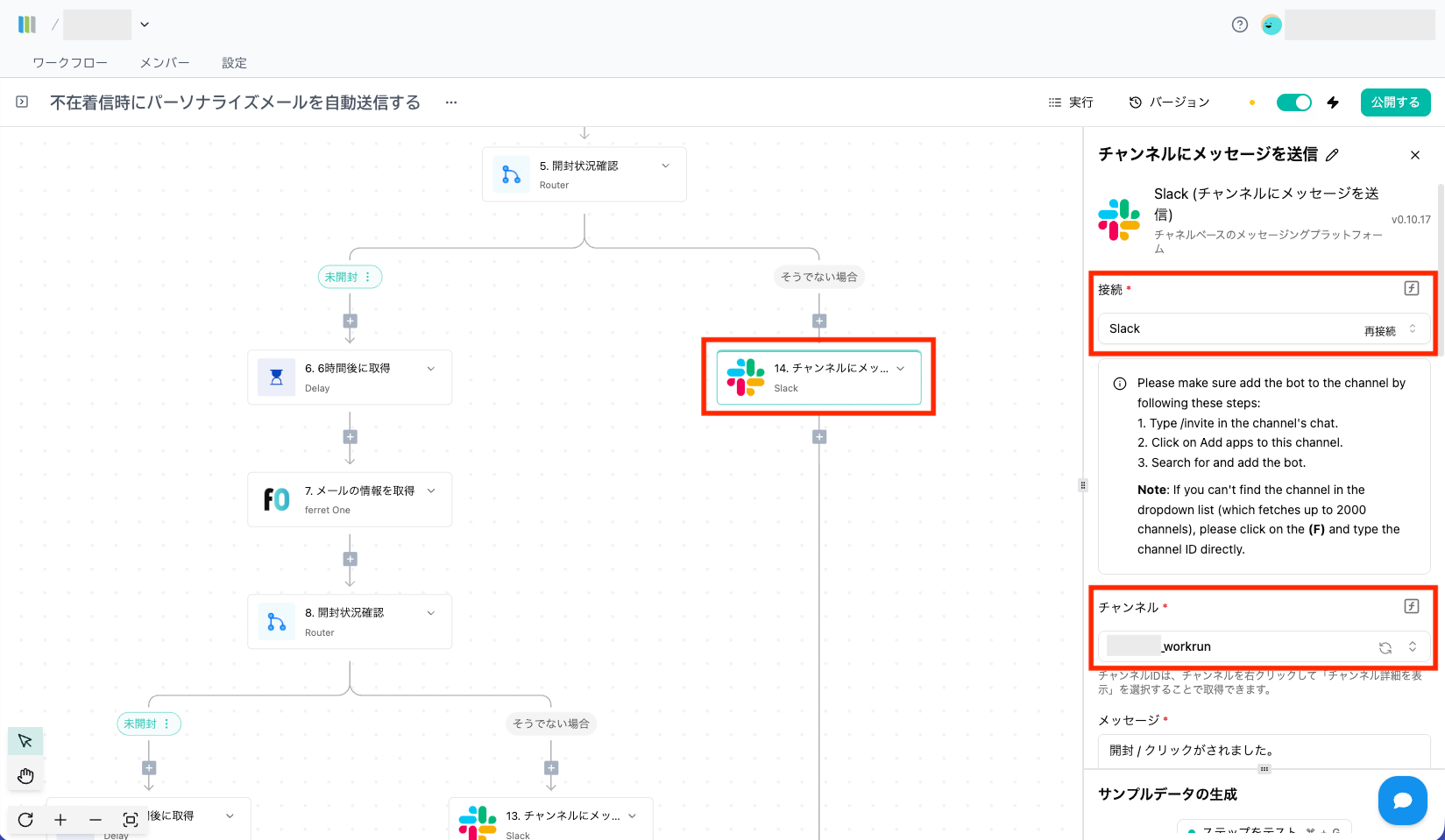Toggle dynamic value for チャンネル field

[x=1411, y=606]
